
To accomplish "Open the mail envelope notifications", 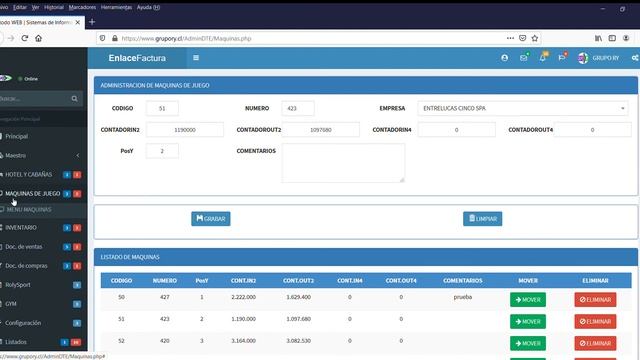I will pyautogui.click(x=524, y=58).
